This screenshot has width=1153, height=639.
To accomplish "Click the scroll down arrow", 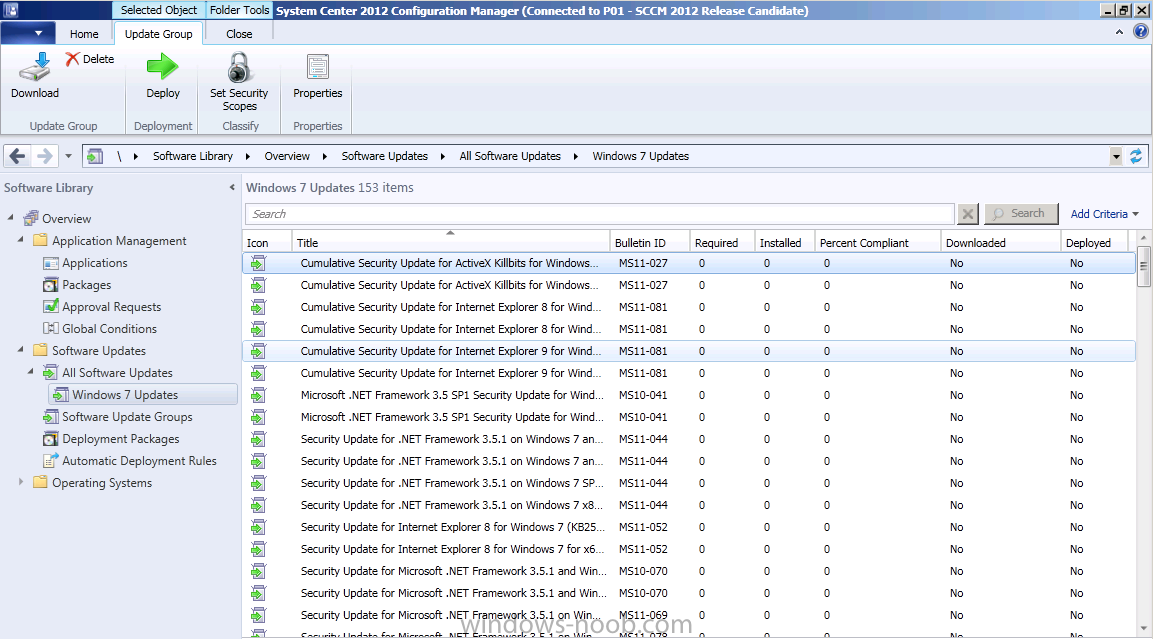I will pos(1143,628).
